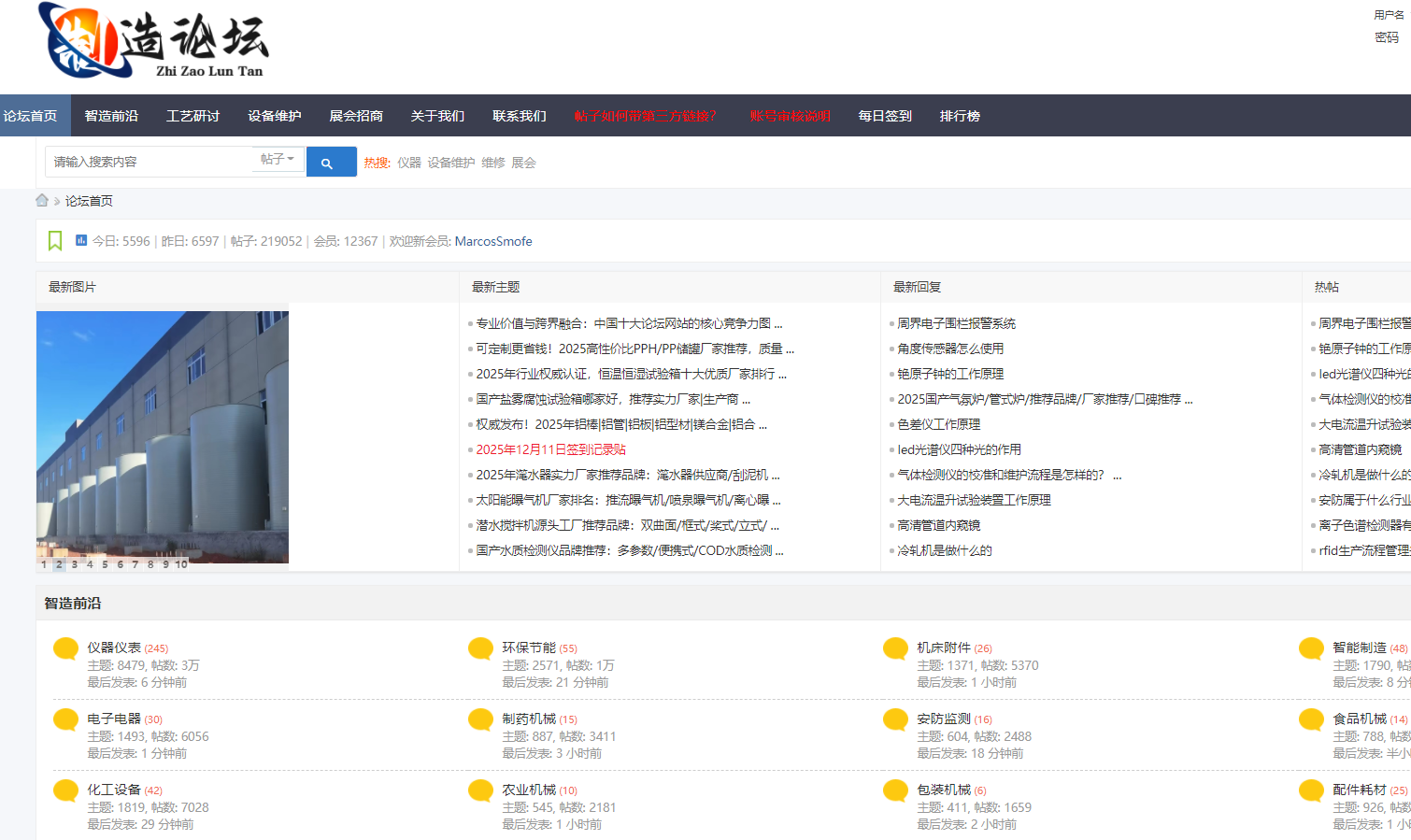Click the search content input field

[150, 162]
